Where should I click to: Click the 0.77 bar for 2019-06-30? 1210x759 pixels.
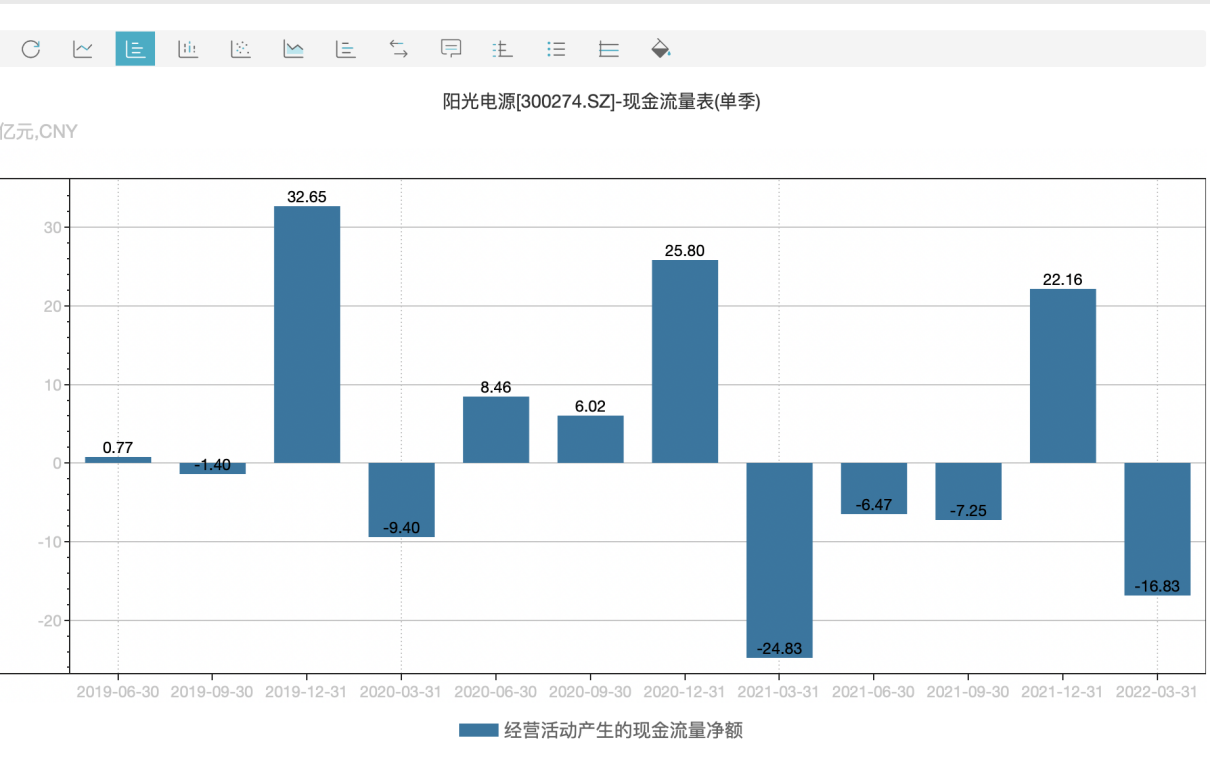118,460
